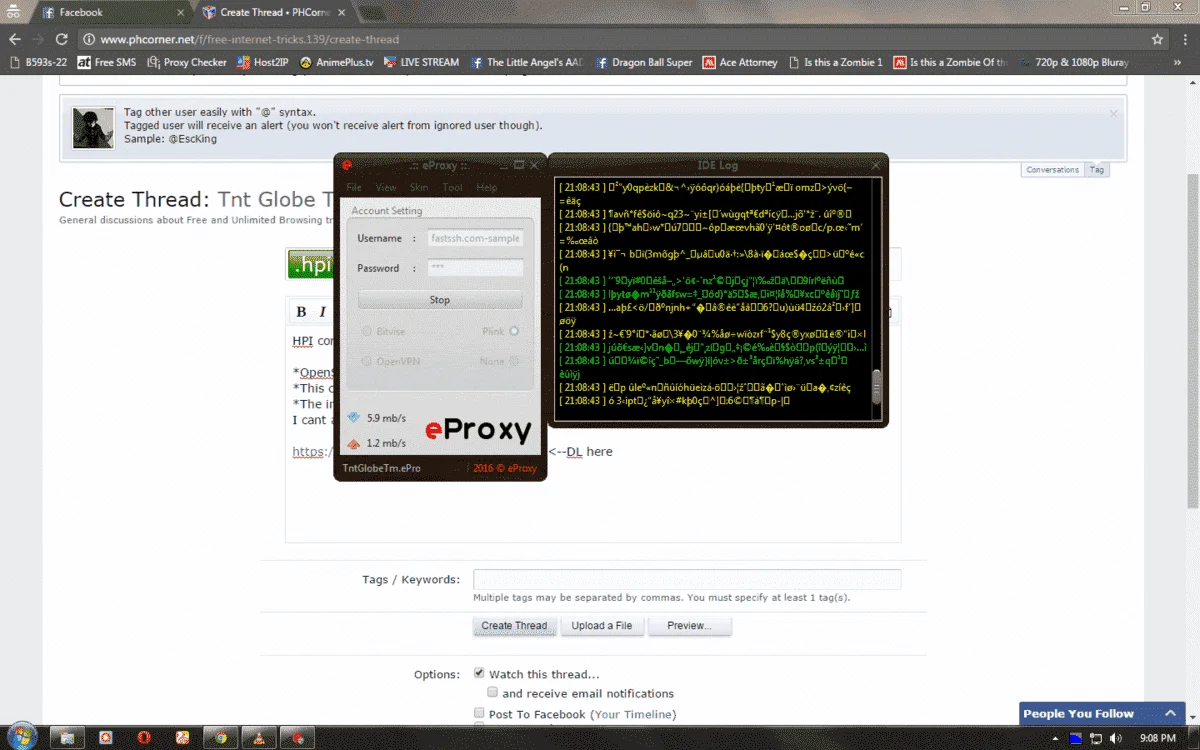Open eProxy View menu
The height and width of the screenshot is (750, 1200).
(x=386, y=187)
